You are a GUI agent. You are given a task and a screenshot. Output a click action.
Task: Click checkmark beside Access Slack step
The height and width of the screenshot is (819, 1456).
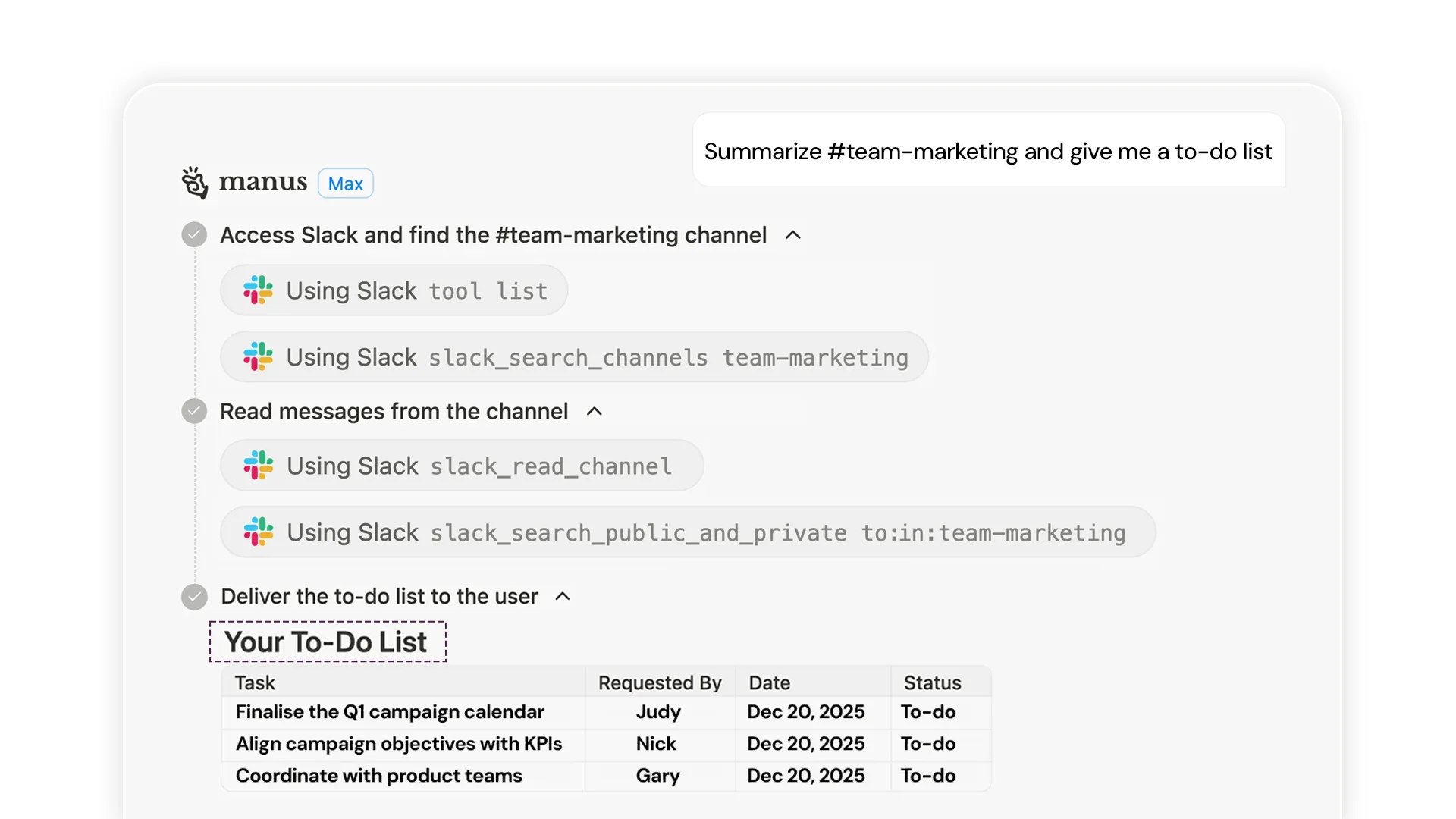[194, 235]
